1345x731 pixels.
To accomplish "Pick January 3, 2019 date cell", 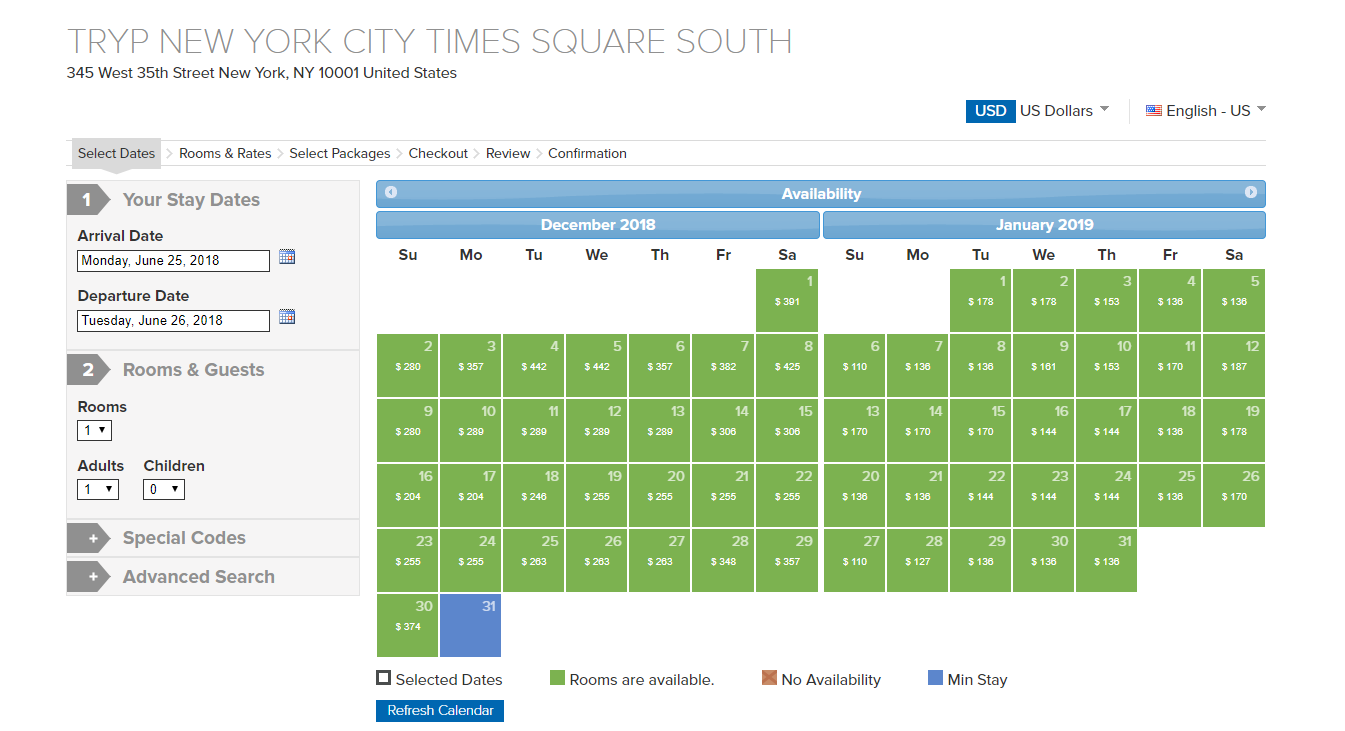I will pyautogui.click(x=1107, y=300).
